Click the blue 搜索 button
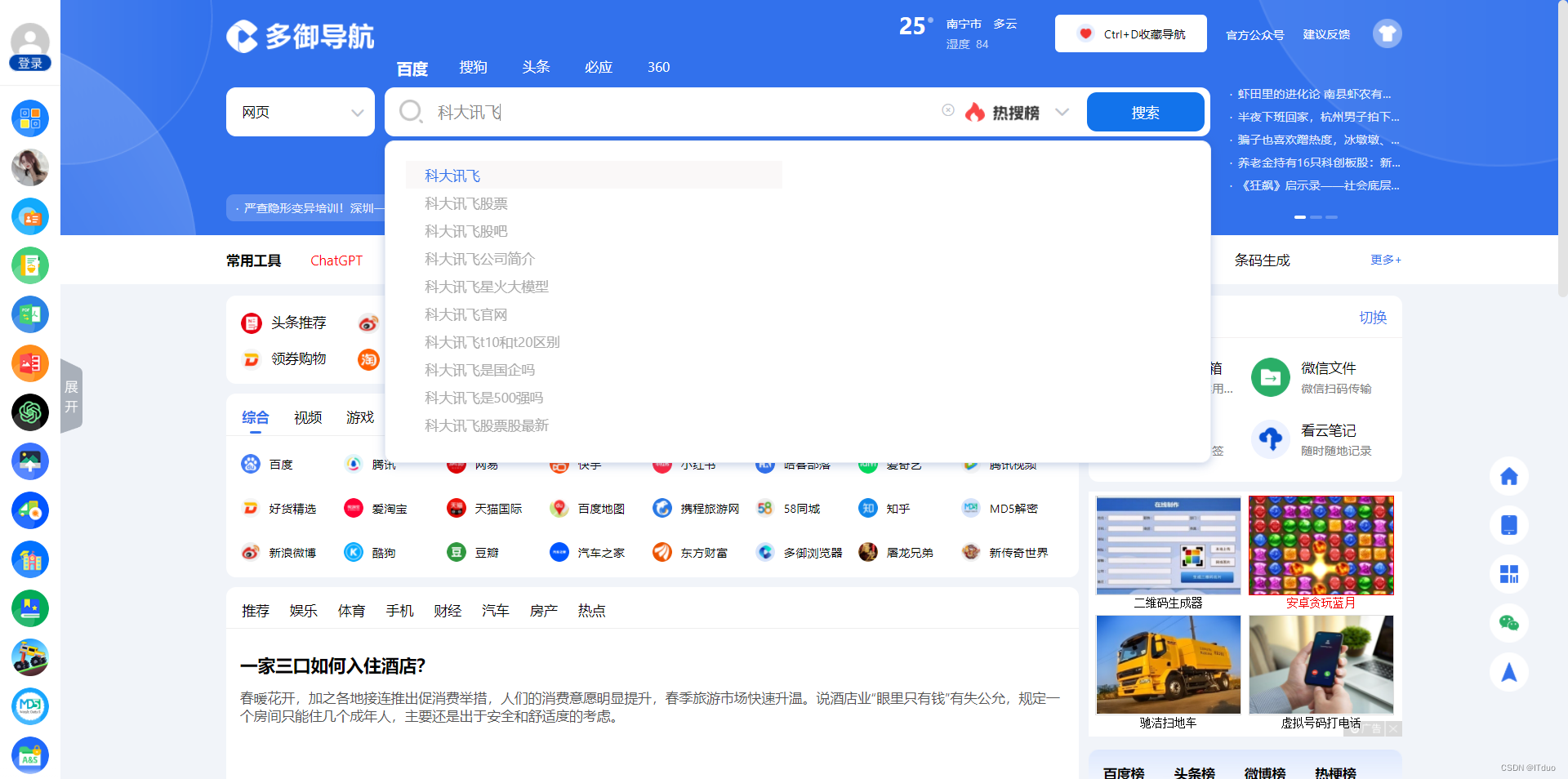The image size is (1568, 779). coord(1145,112)
